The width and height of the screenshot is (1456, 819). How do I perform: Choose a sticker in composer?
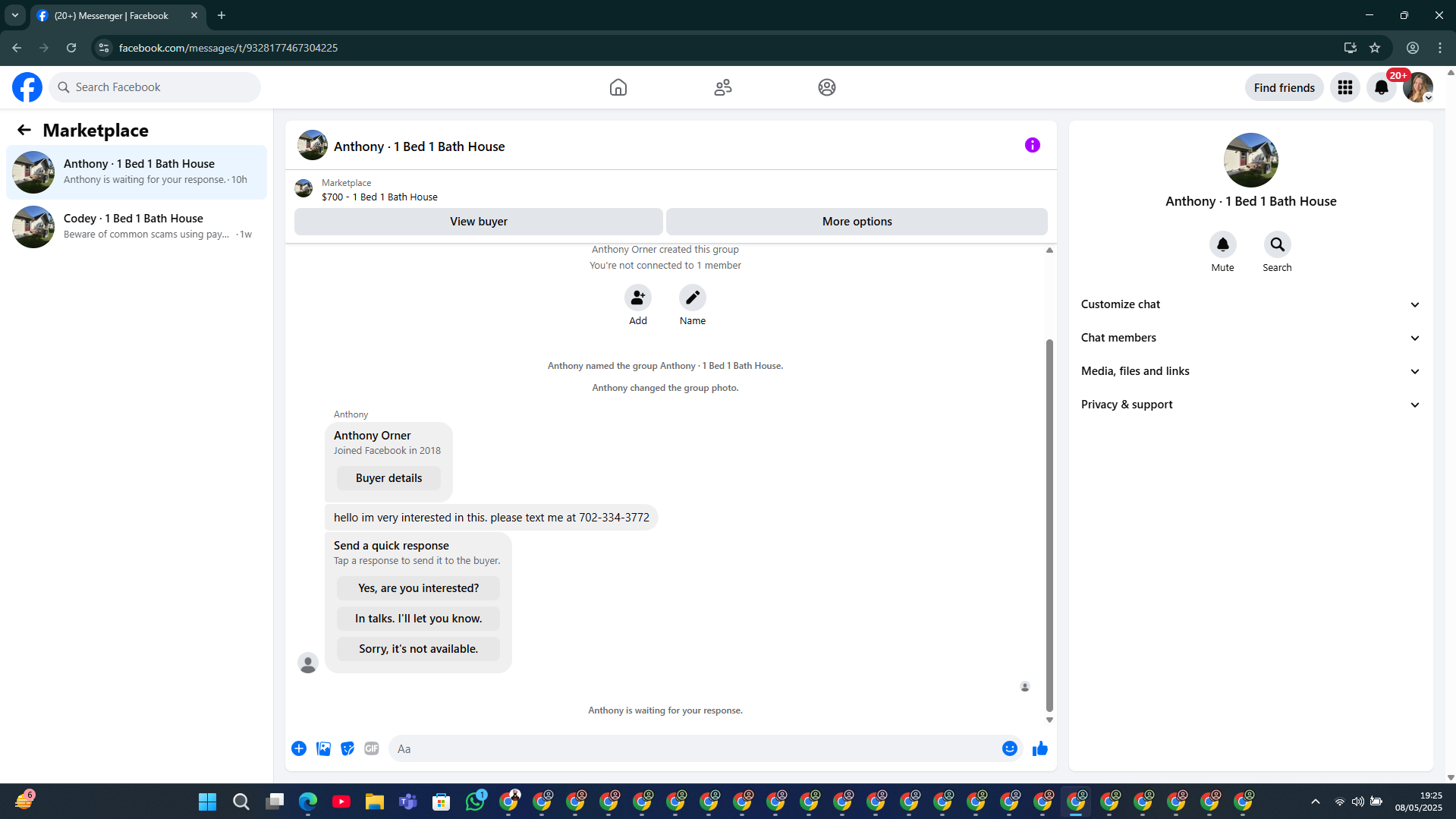[x=347, y=748]
